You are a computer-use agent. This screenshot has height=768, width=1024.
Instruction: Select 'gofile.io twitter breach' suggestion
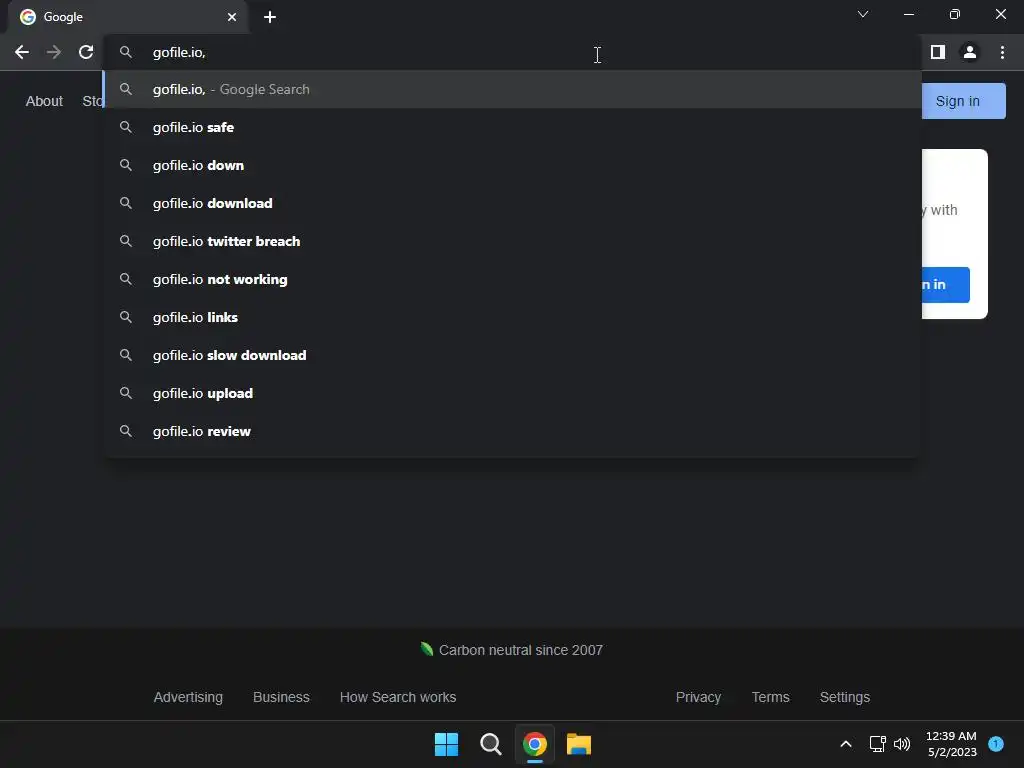tap(512, 241)
